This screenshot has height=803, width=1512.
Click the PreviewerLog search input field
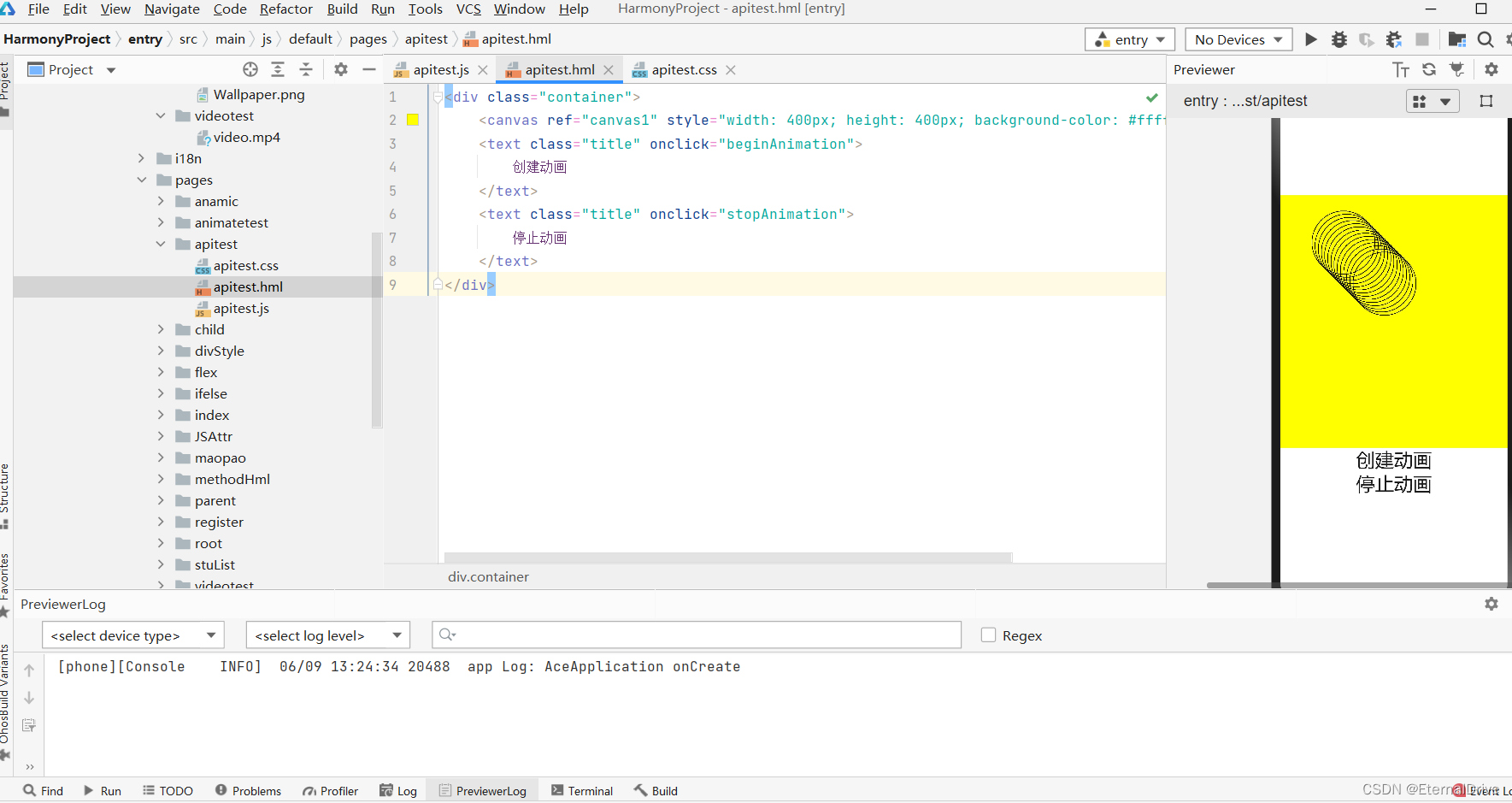coord(697,635)
